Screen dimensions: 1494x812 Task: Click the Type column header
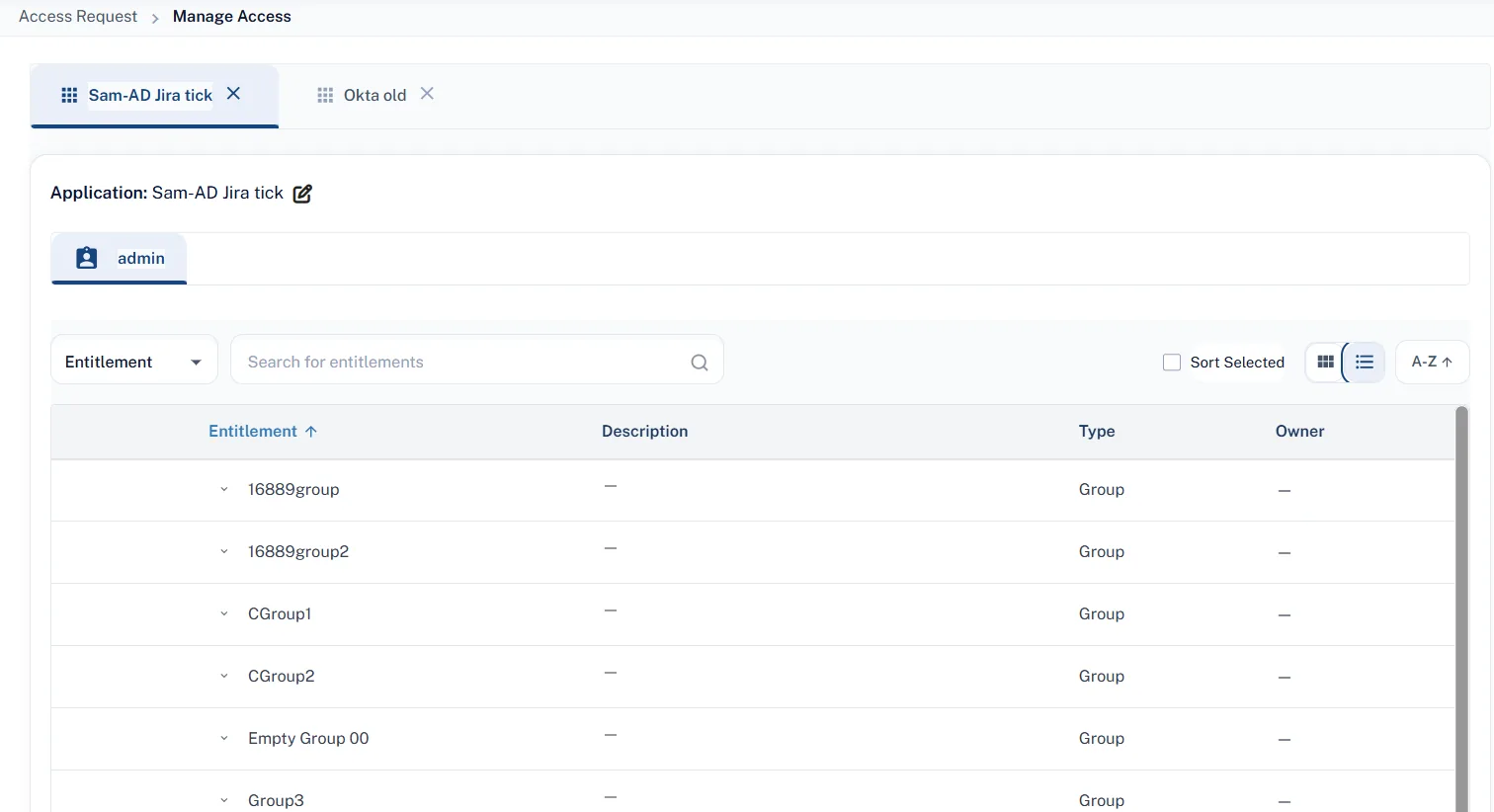1097,432
